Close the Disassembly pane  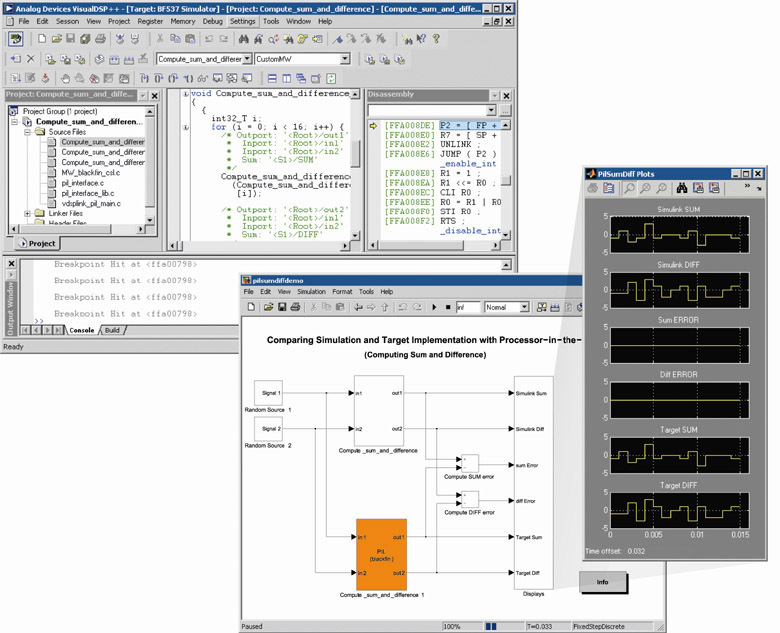point(506,95)
